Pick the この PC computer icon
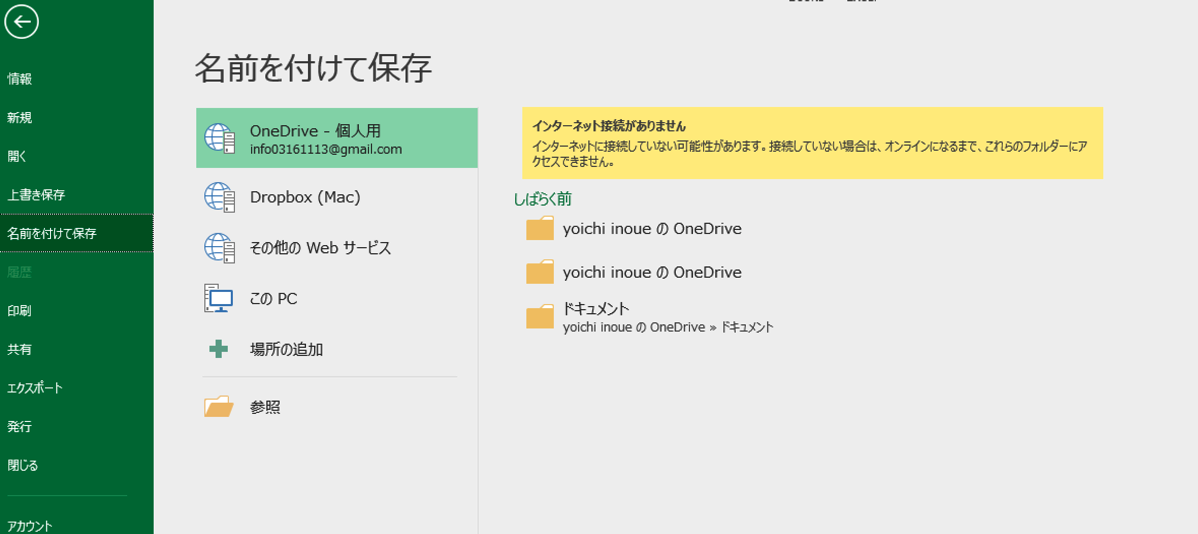 pyautogui.click(x=219, y=298)
